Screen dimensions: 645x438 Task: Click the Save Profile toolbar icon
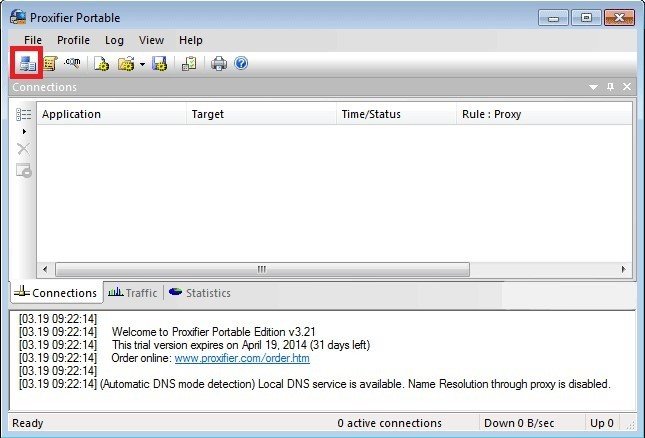(x=159, y=64)
